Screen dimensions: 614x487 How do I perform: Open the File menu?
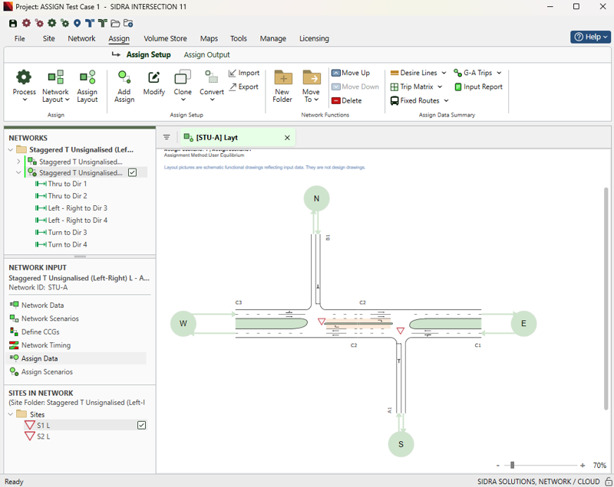click(x=20, y=38)
